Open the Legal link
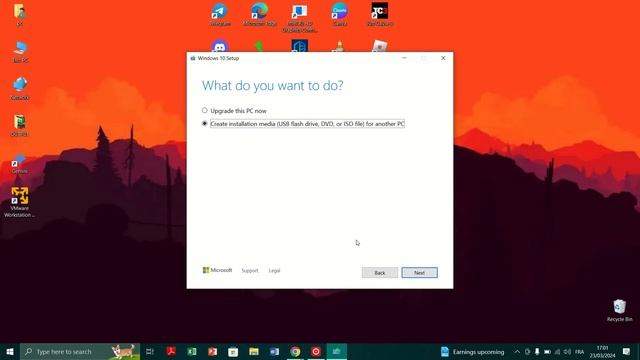640x360 pixels. click(274, 271)
